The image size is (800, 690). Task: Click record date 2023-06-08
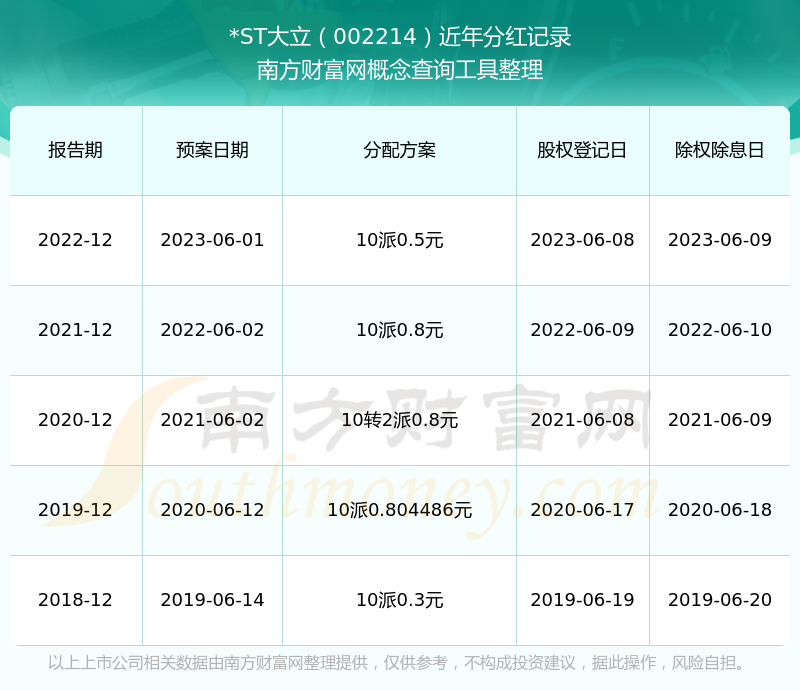[x=582, y=240]
